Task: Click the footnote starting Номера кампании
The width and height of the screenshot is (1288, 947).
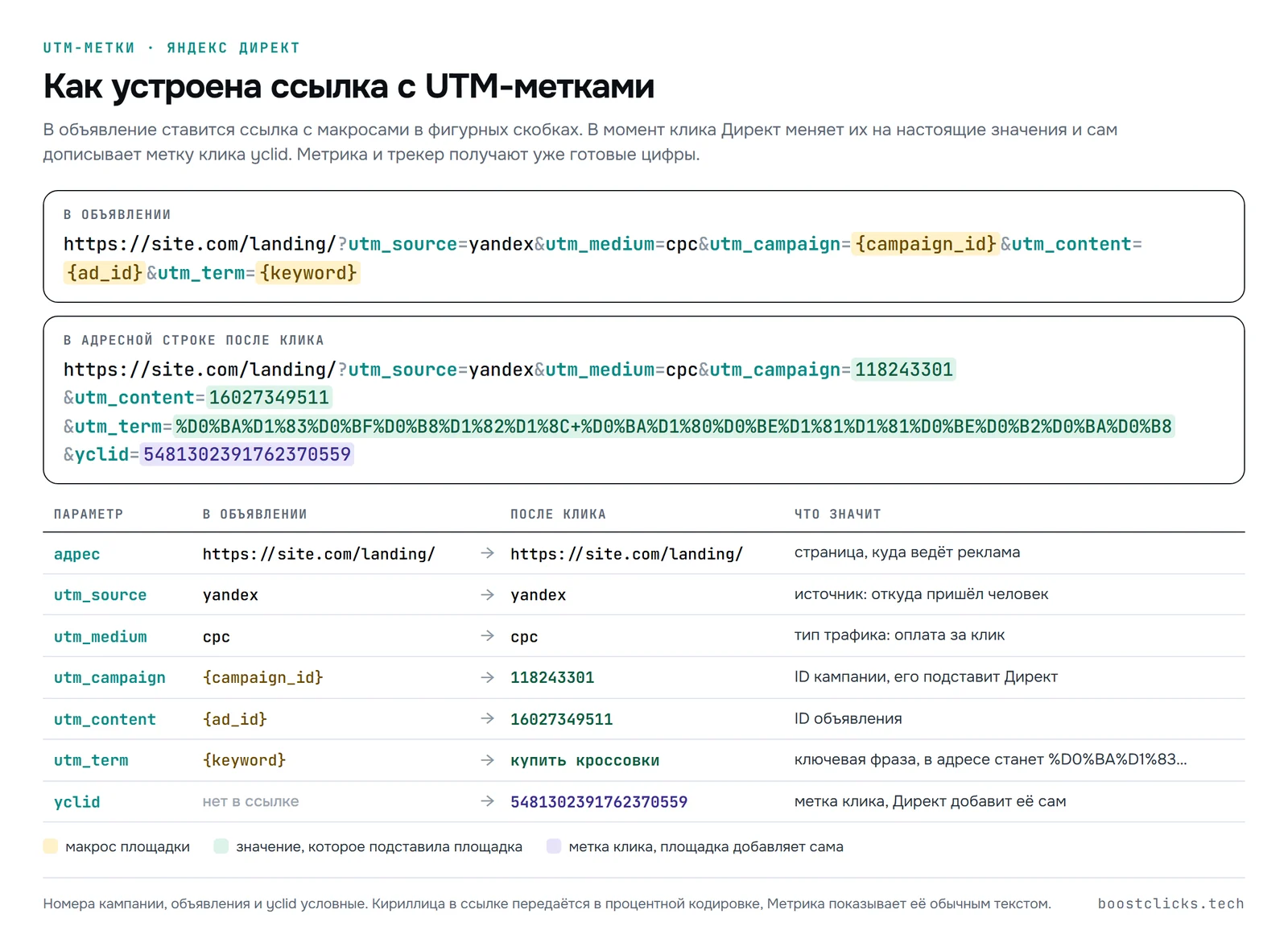Action: [547, 904]
